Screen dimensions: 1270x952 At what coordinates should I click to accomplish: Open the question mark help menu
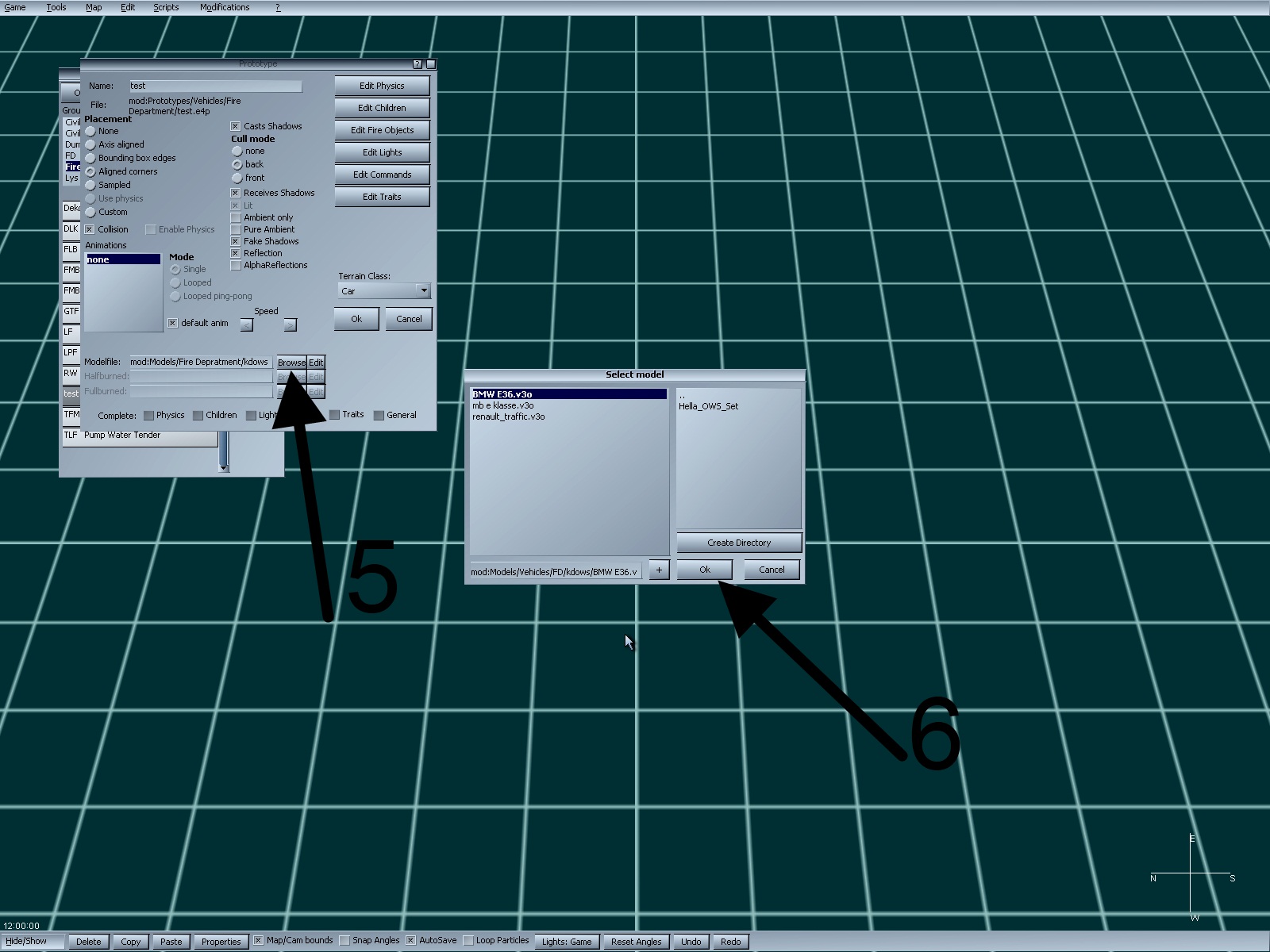point(278,7)
